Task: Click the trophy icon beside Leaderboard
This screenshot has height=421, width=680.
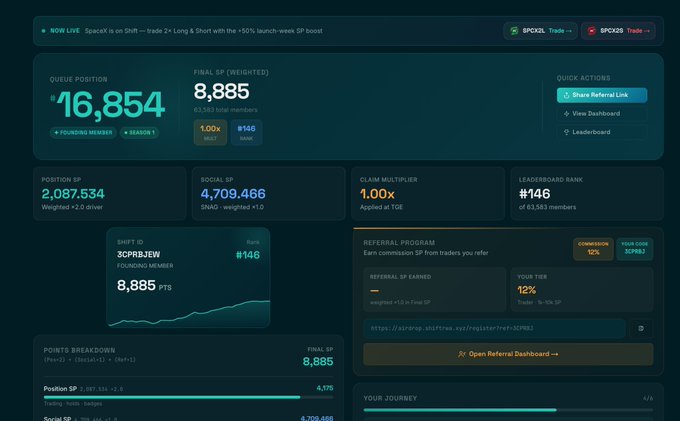Action: click(566, 132)
